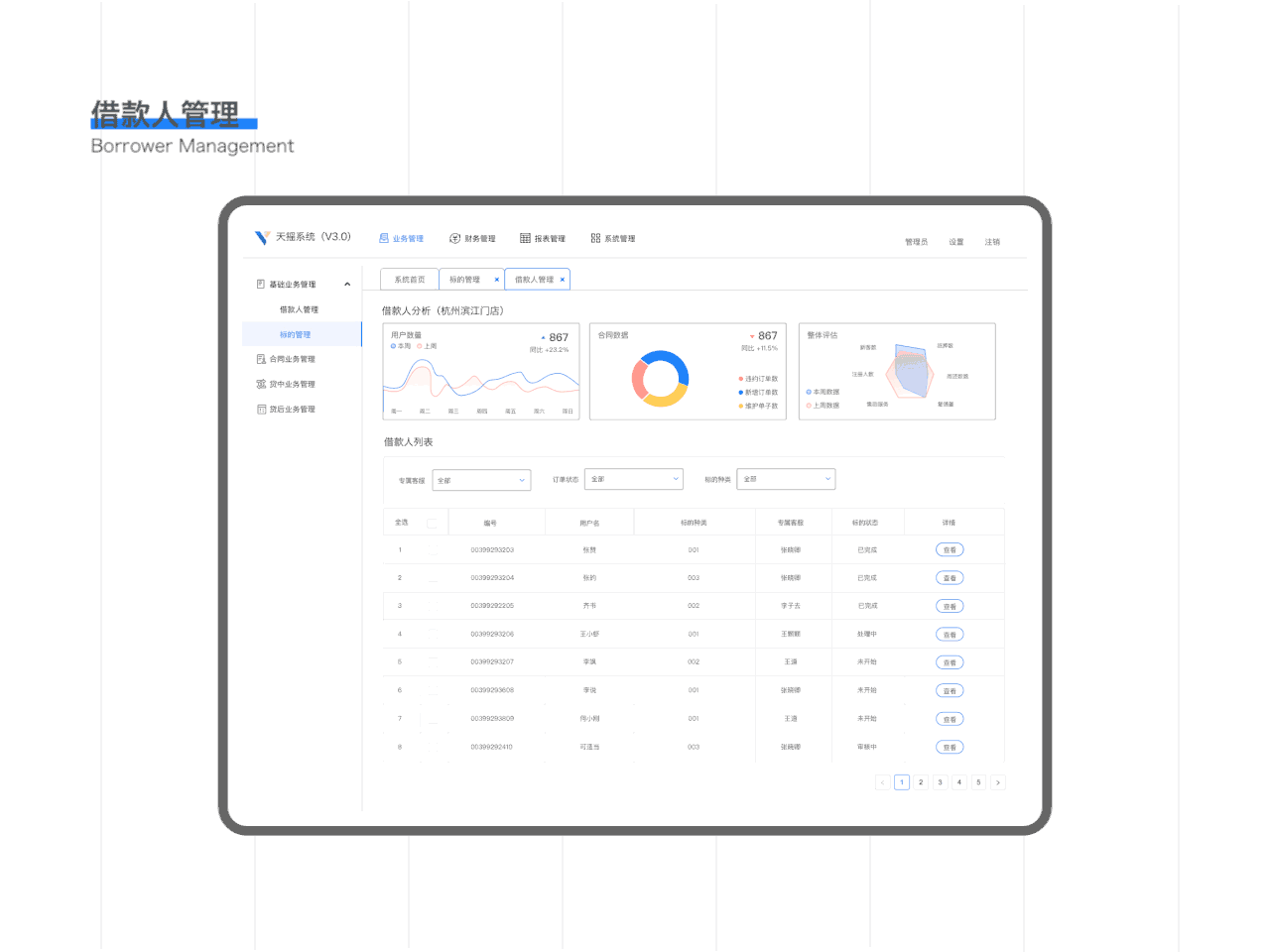
Task: Check the 全选 select-all checkbox
Action: (432, 523)
